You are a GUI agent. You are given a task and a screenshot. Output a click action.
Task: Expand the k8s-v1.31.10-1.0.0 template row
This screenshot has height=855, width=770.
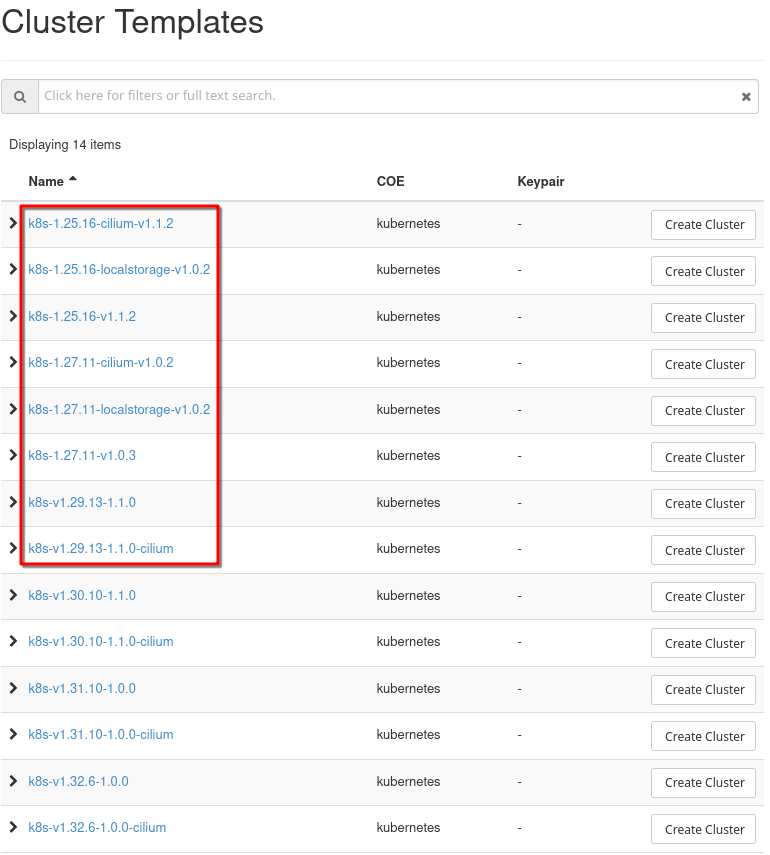[13, 689]
